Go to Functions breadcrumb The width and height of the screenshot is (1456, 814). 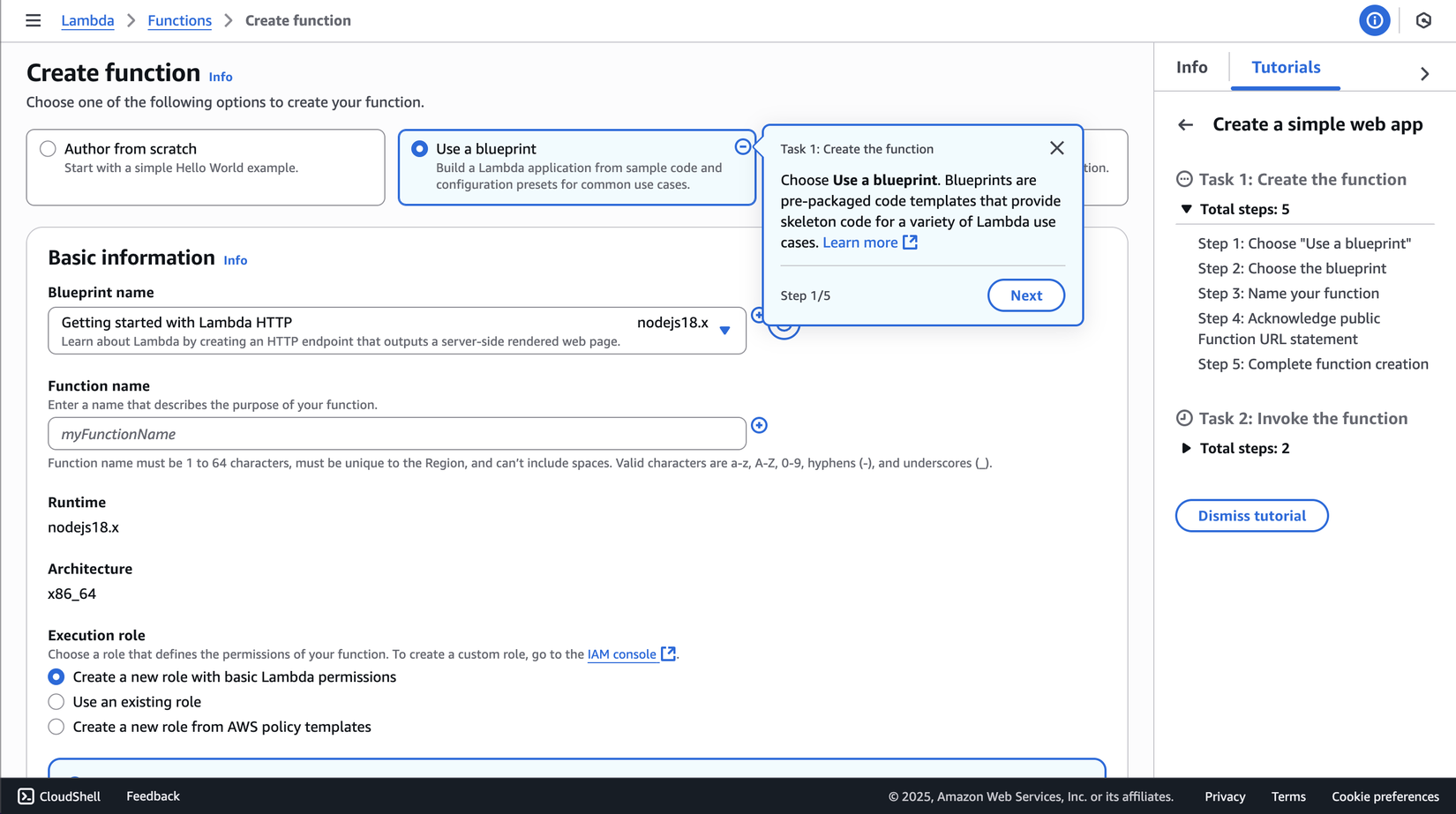pyautogui.click(x=179, y=20)
